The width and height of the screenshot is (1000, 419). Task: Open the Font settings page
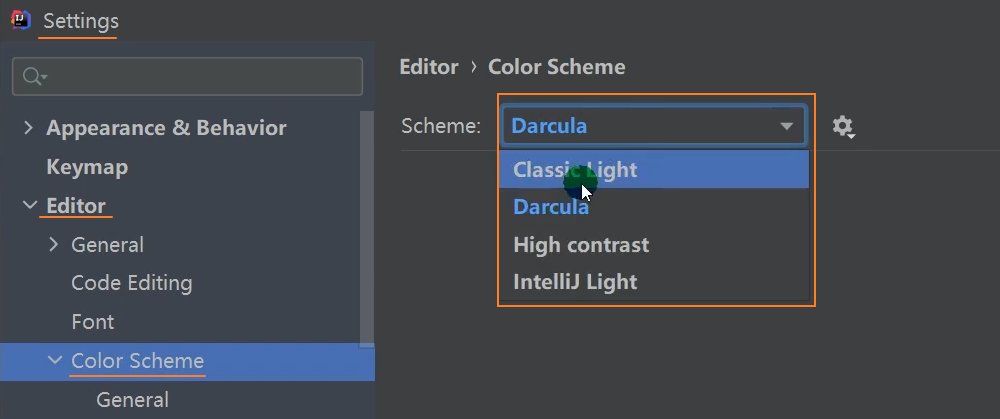point(92,322)
